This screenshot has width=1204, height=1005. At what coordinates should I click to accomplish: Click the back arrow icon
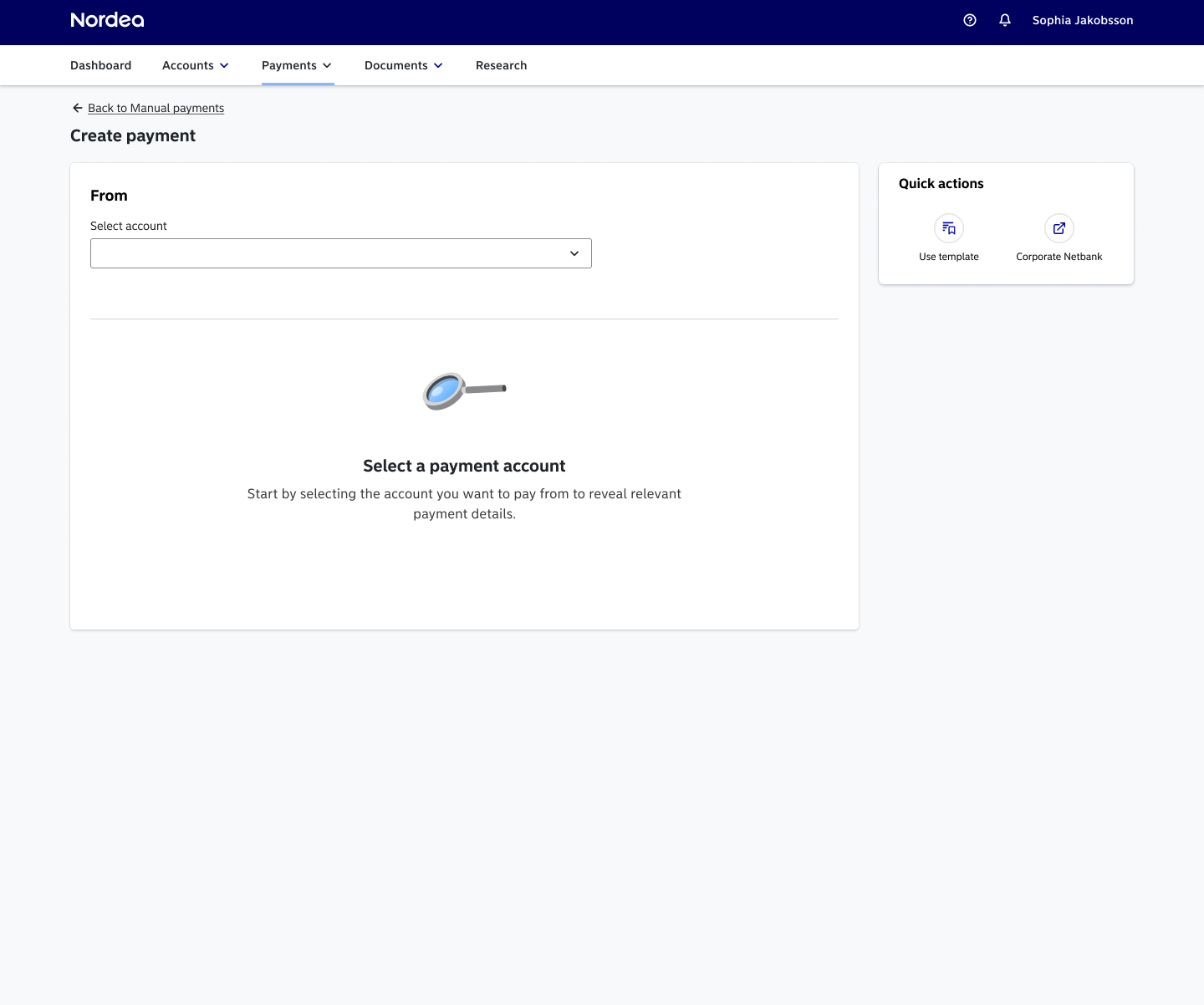pyautogui.click(x=78, y=108)
